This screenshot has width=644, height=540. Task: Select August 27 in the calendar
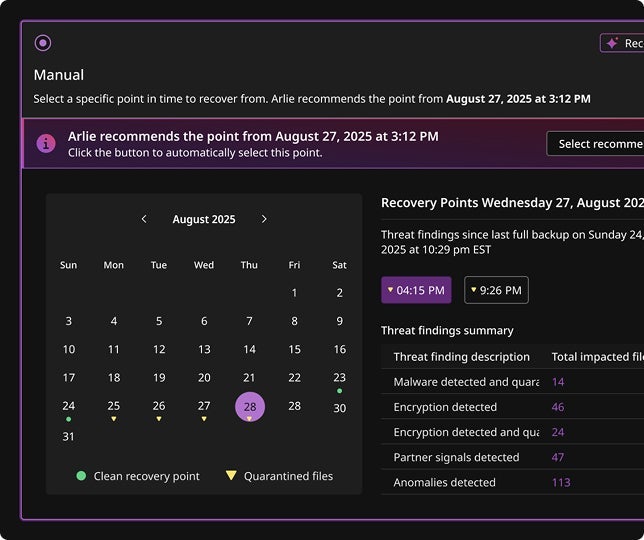[x=204, y=406]
